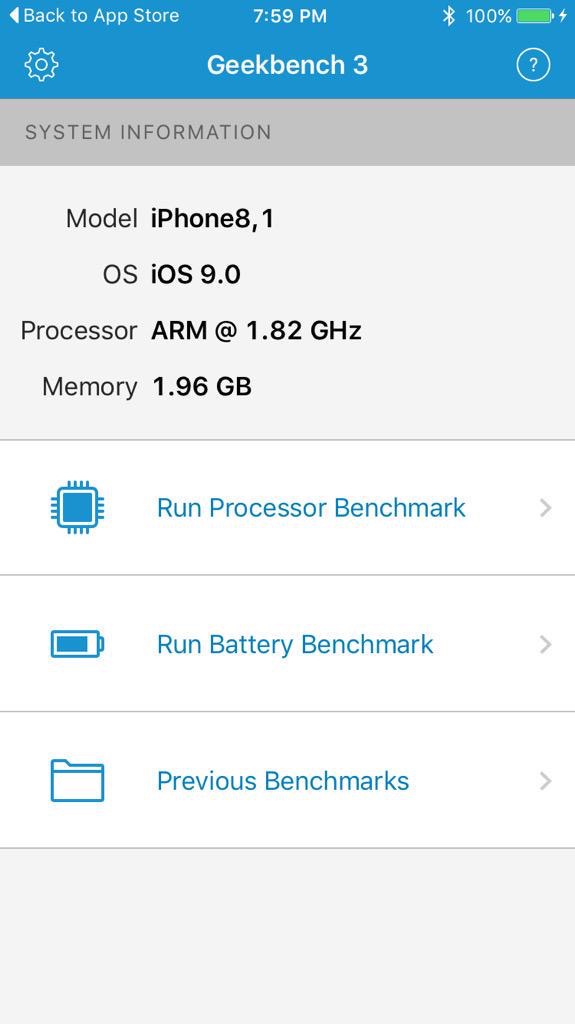
Task: Open settings via the gear icon
Action: (41, 65)
